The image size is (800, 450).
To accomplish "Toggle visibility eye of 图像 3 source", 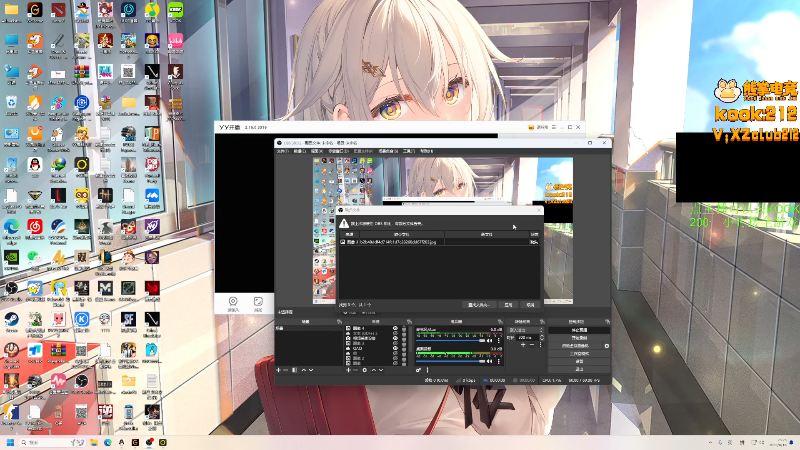I will tap(395, 343).
